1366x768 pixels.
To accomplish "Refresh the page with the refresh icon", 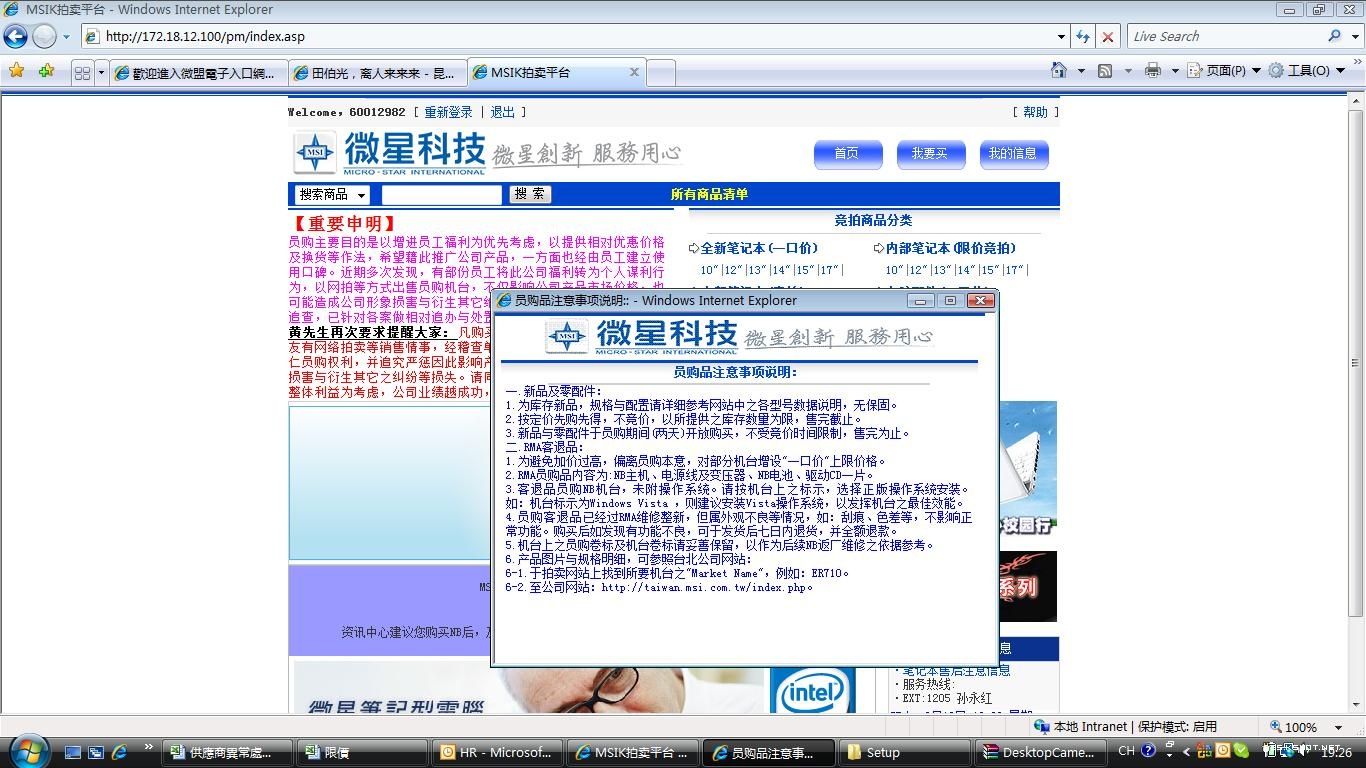I will pyautogui.click(x=1083, y=37).
